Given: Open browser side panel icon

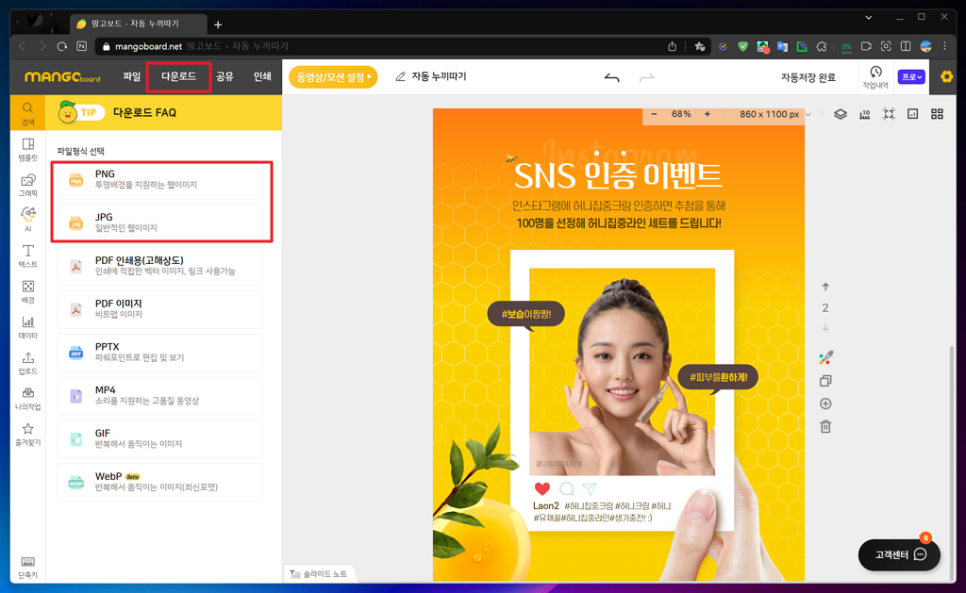Looking at the screenshot, I should pos(906,46).
